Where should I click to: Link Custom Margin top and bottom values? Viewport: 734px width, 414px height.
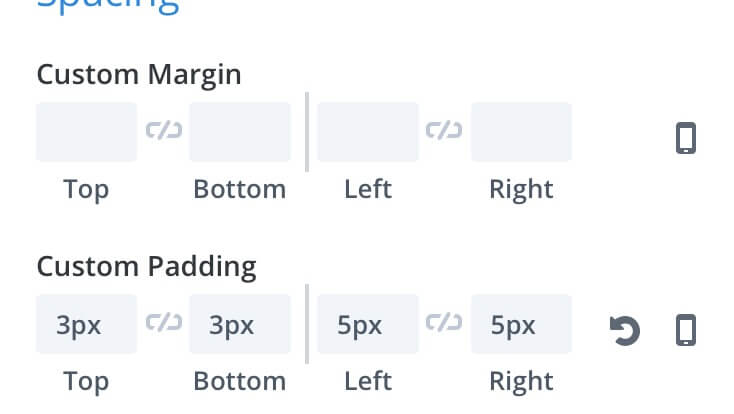pos(163,131)
